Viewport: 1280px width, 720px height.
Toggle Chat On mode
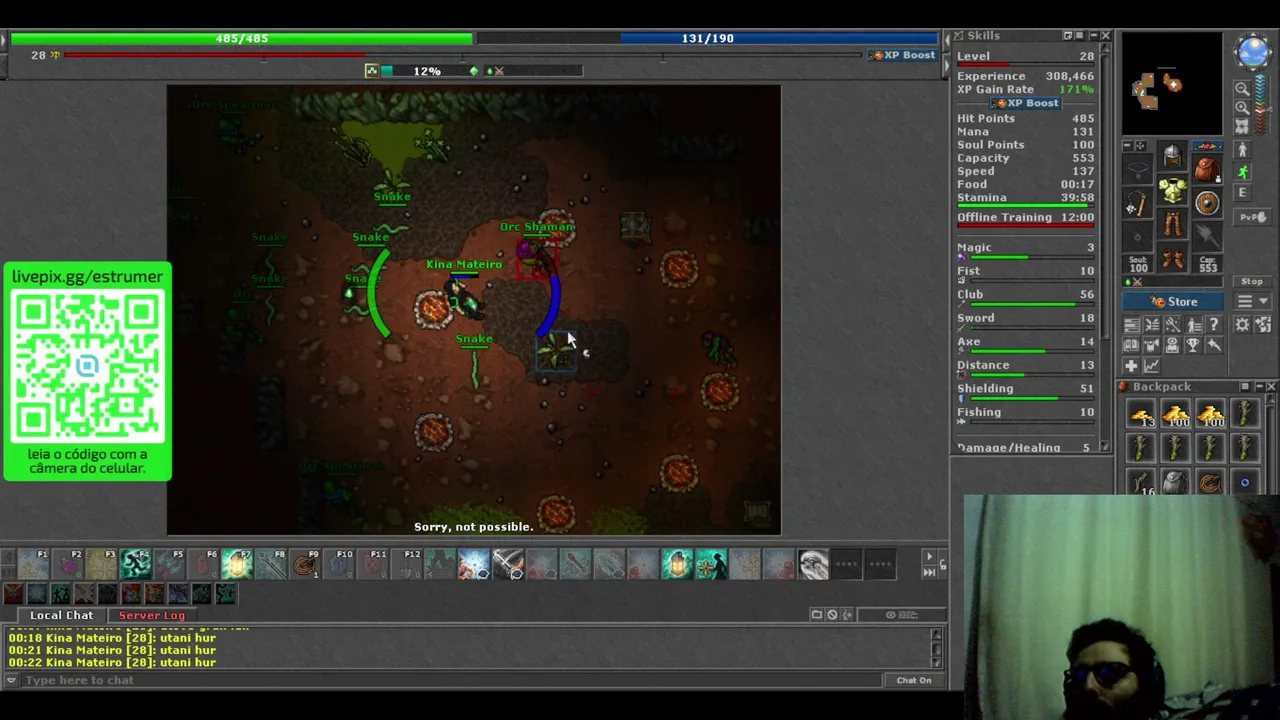914,680
